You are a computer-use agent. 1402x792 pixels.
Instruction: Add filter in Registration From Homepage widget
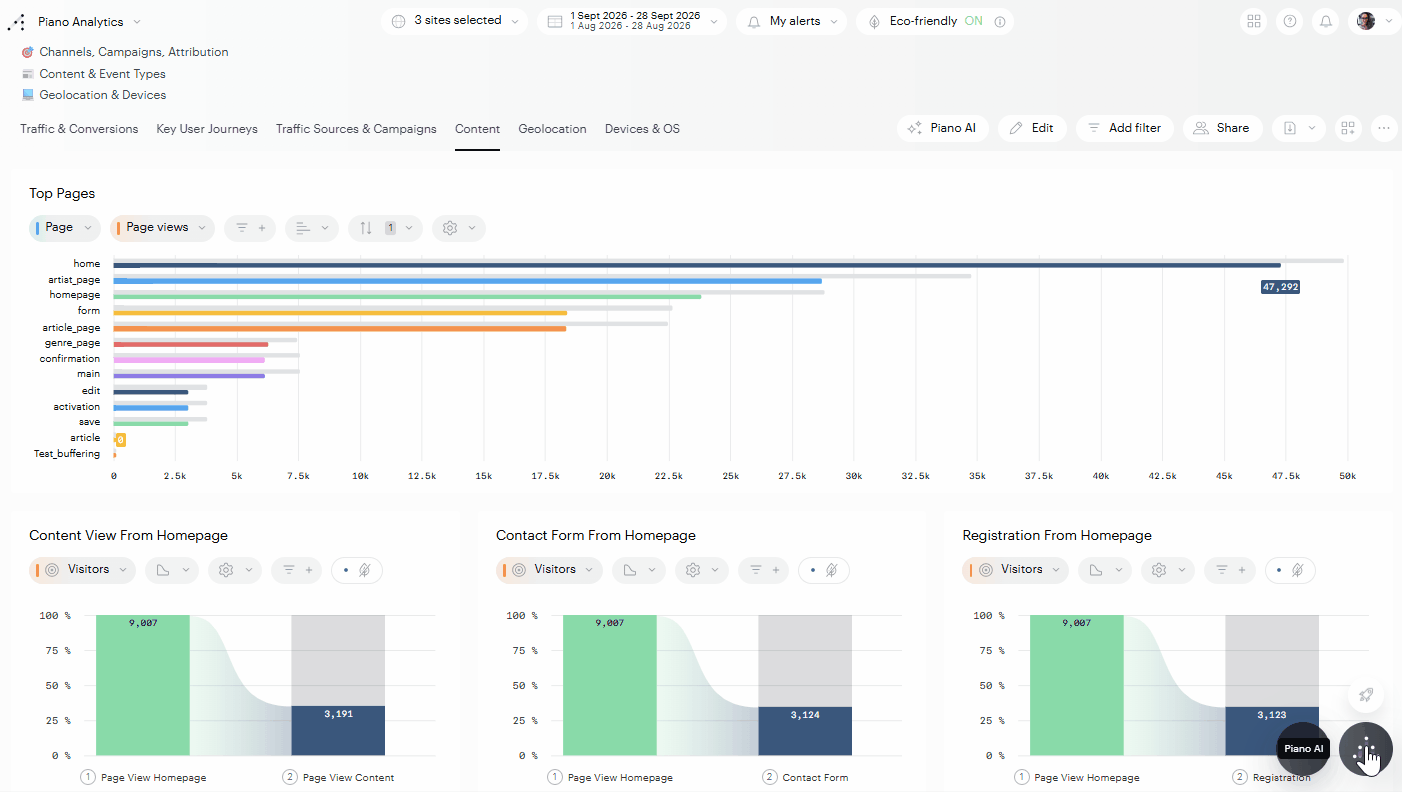(1230, 570)
